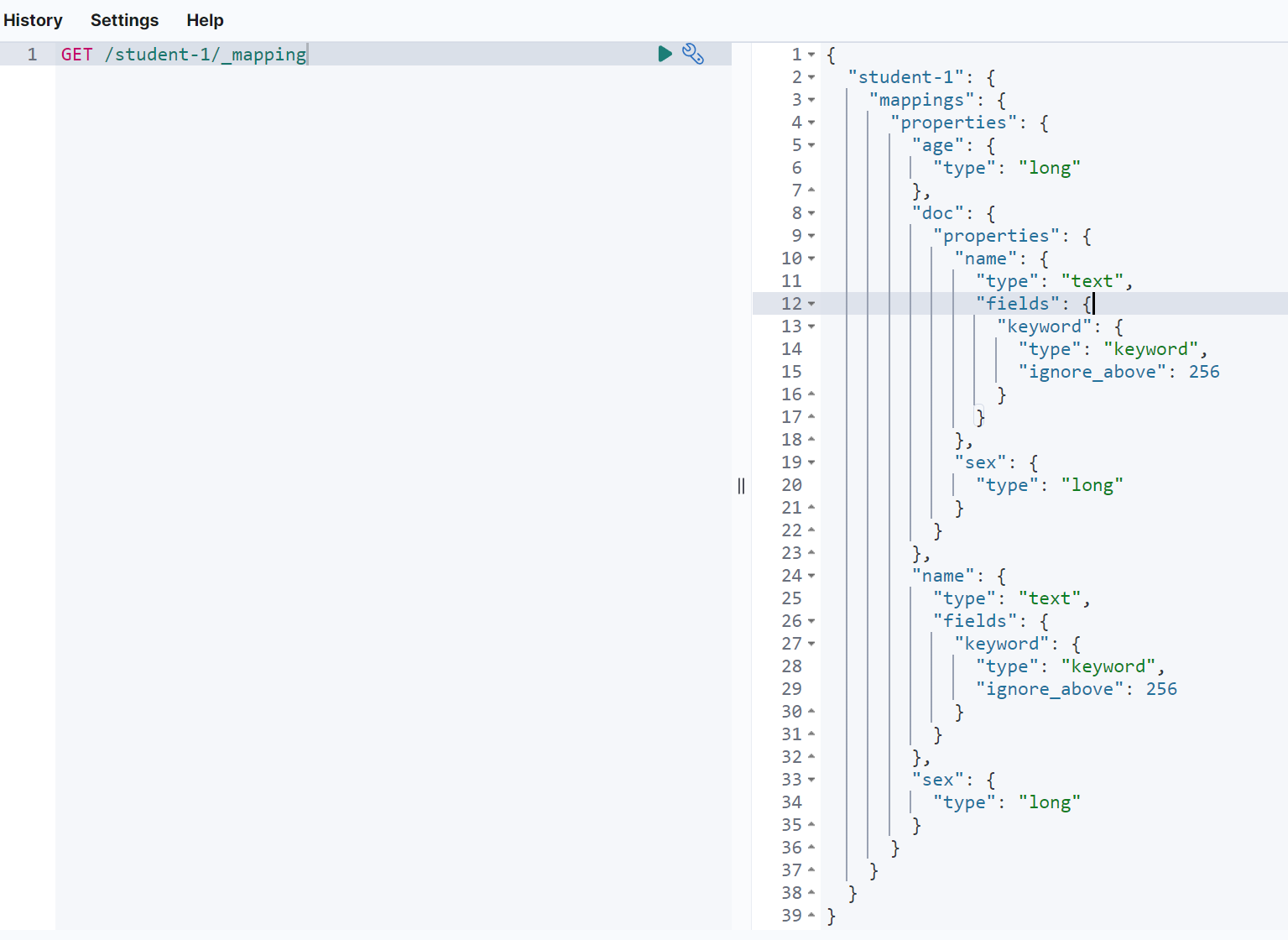Open the Help panel

point(205,20)
